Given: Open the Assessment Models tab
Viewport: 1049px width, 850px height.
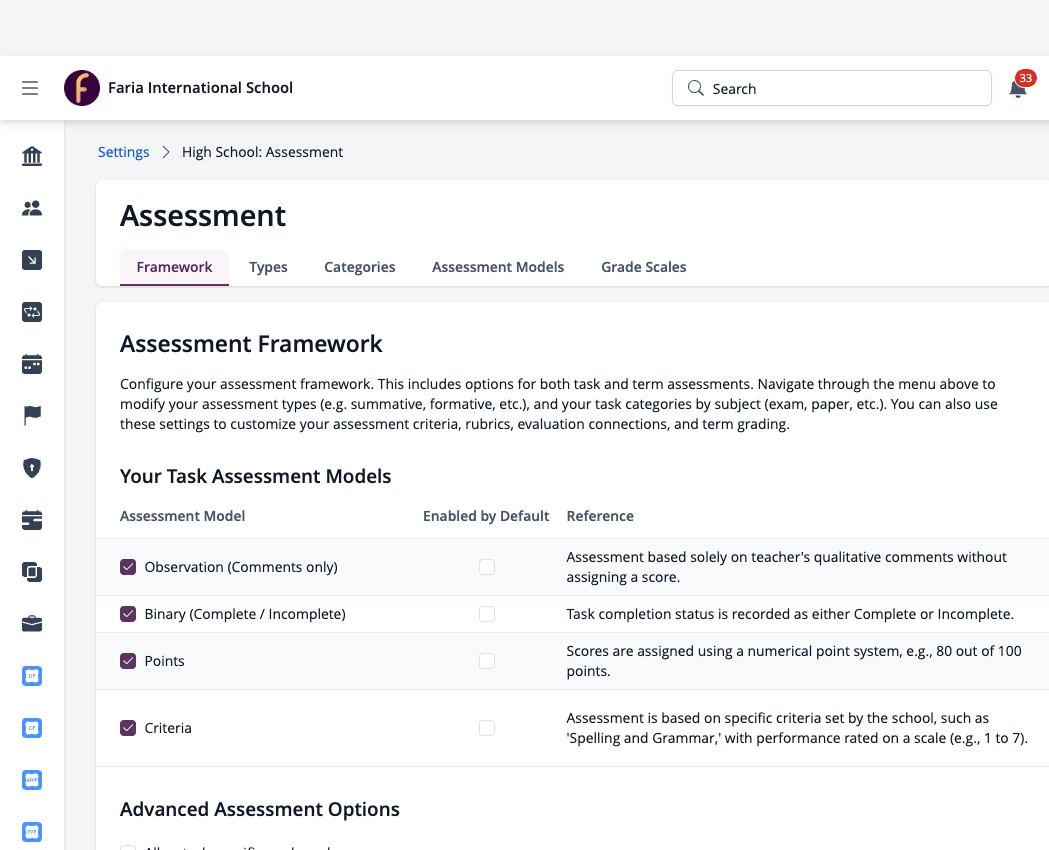Looking at the screenshot, I should pos(498,268).
